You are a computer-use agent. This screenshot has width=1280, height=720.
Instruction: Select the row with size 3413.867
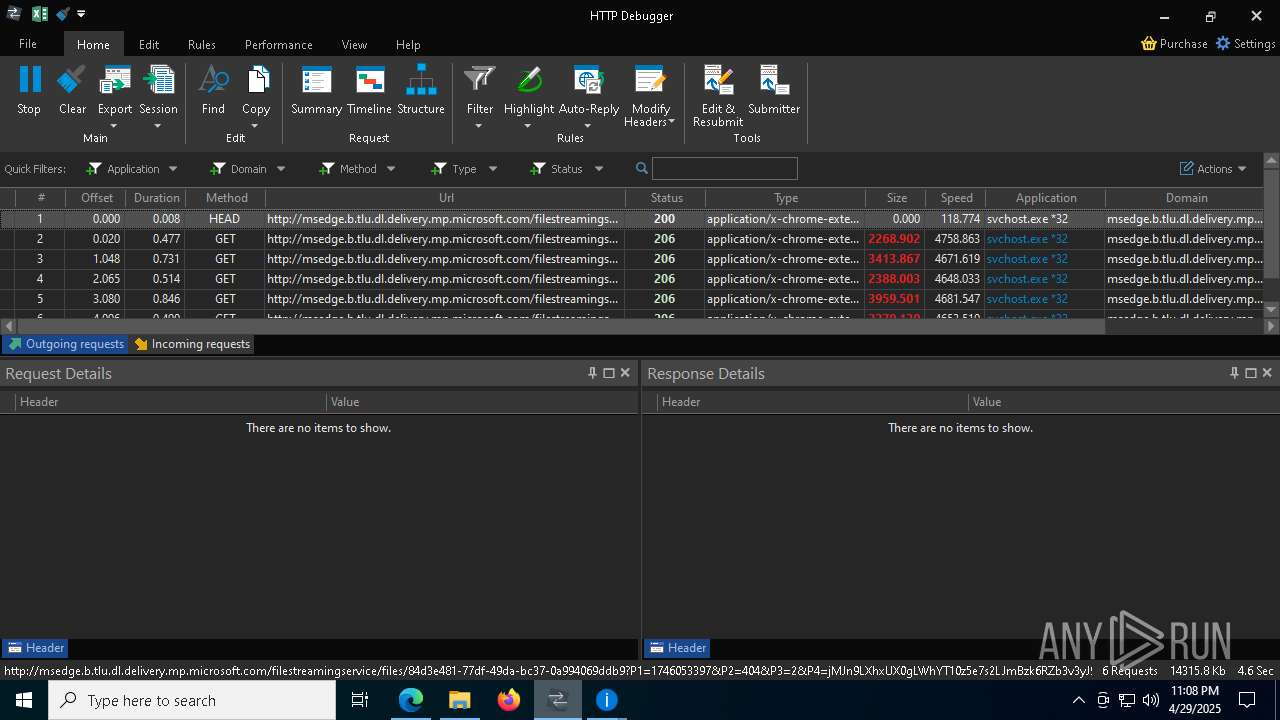[632, 259]
